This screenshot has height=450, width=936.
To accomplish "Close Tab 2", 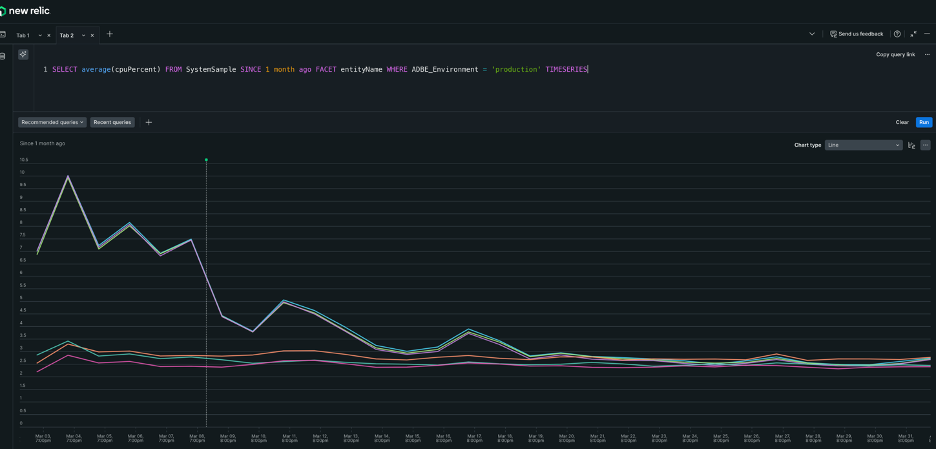I will click(x=95, y=35).
